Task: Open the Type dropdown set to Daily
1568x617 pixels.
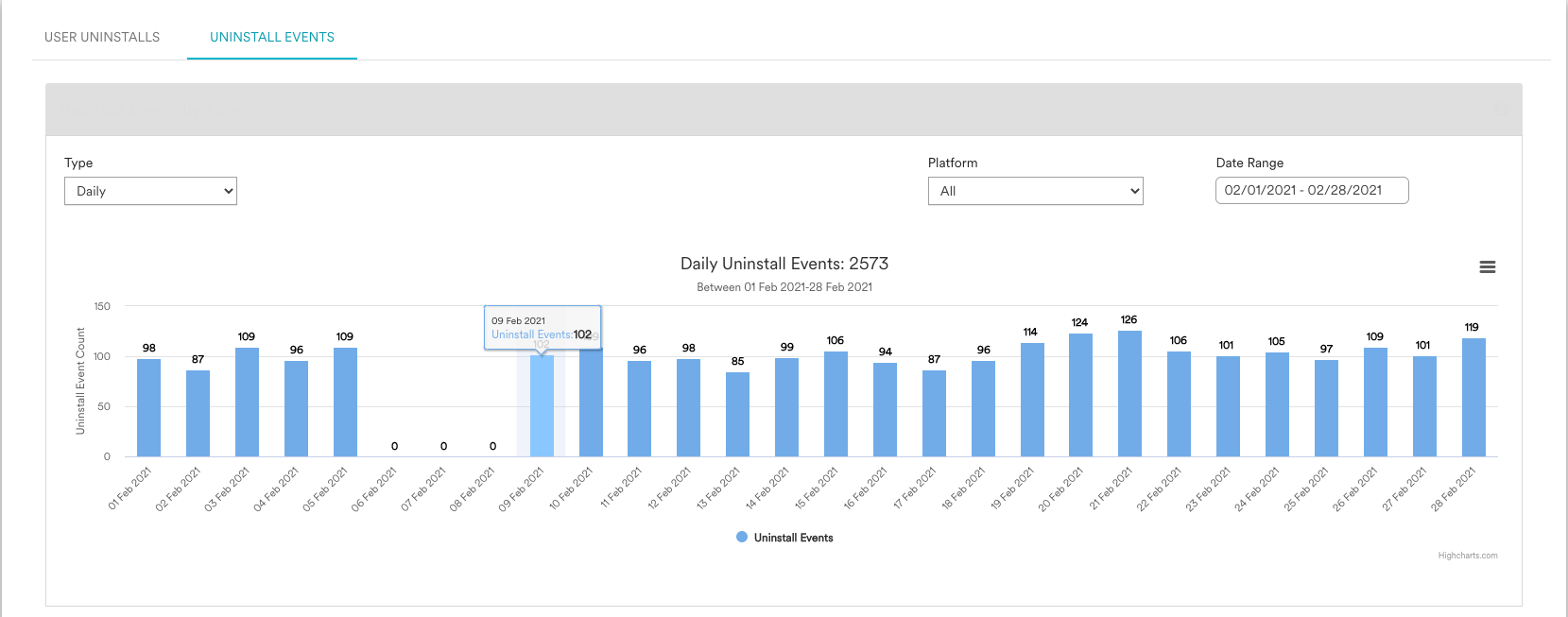Action: [150, 191]
